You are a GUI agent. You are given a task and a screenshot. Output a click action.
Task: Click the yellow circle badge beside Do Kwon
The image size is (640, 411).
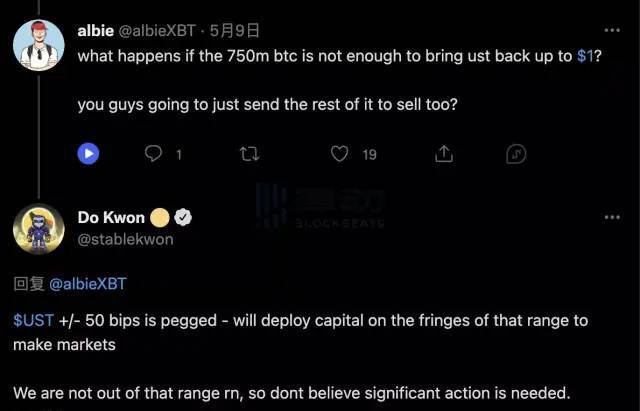click(160, 218)
